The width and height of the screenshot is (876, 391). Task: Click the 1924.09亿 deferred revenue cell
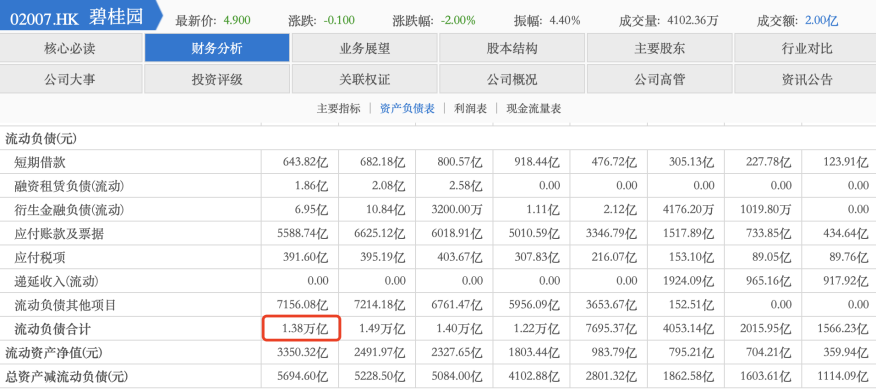pos(688,282)
